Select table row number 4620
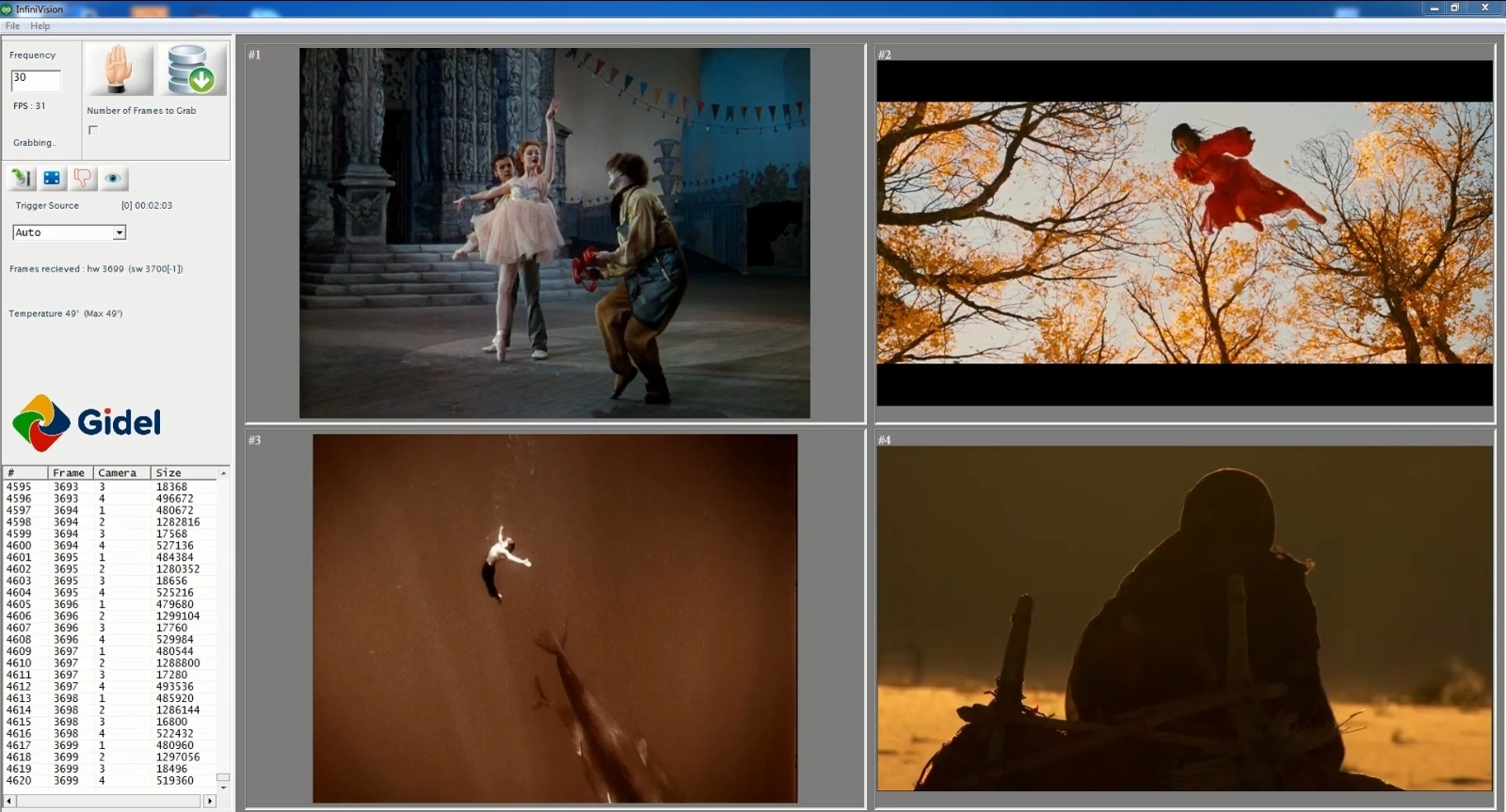 (x=110, y=781)
